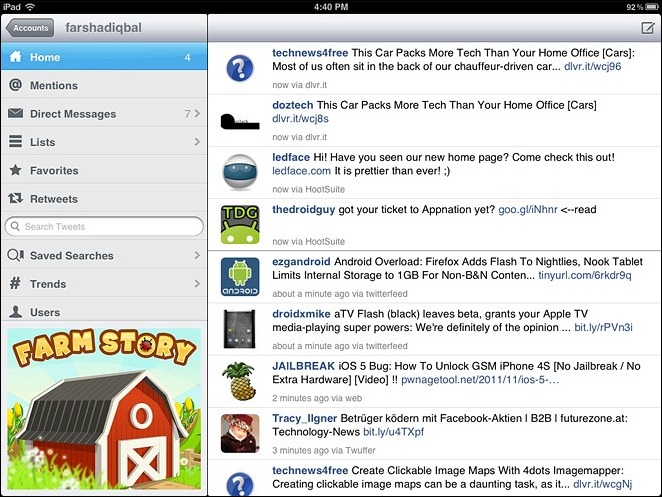Open the Retweets menu label
Viewport: 662px width, 497px height.
(54, 199)
